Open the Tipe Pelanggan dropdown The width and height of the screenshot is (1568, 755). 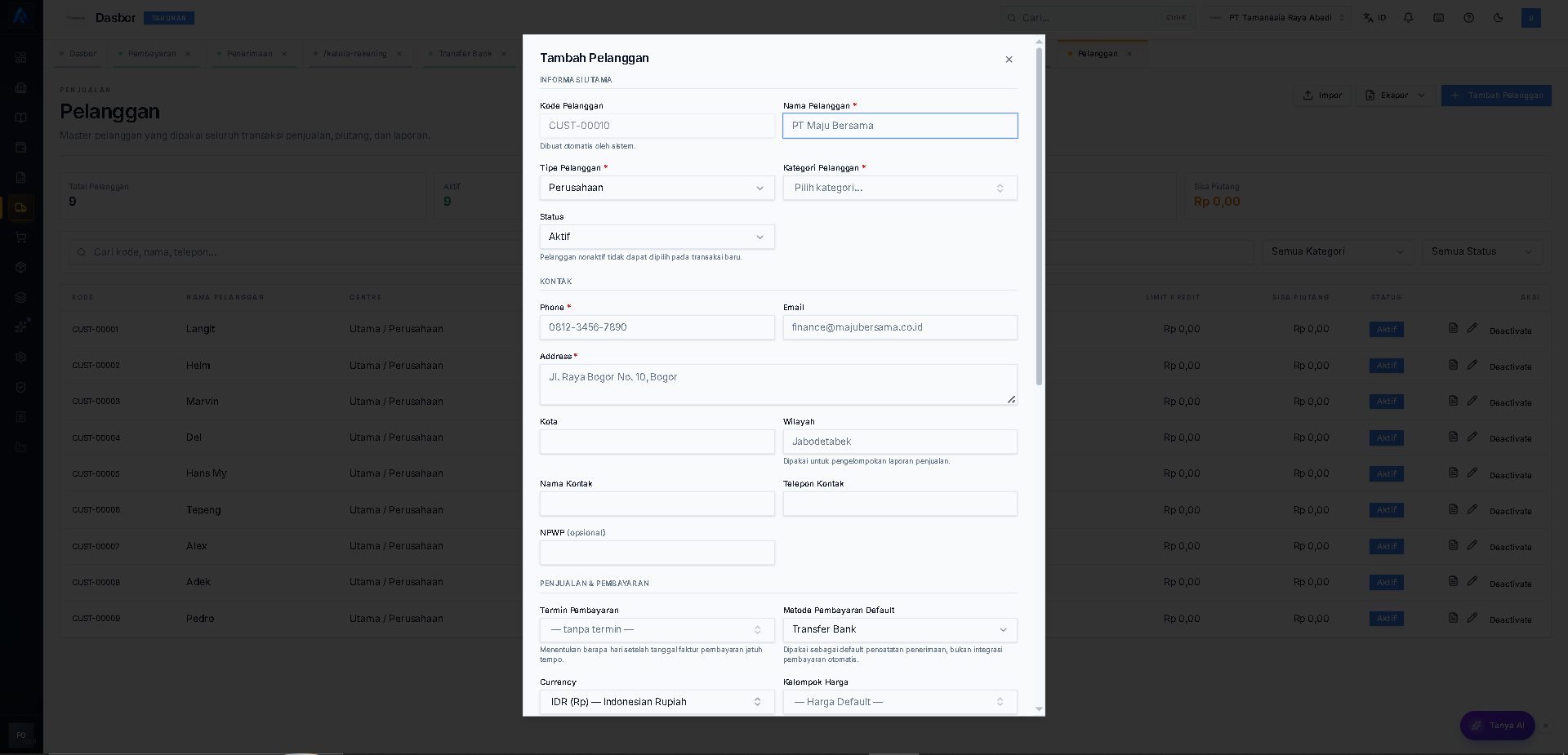(657, 188)
